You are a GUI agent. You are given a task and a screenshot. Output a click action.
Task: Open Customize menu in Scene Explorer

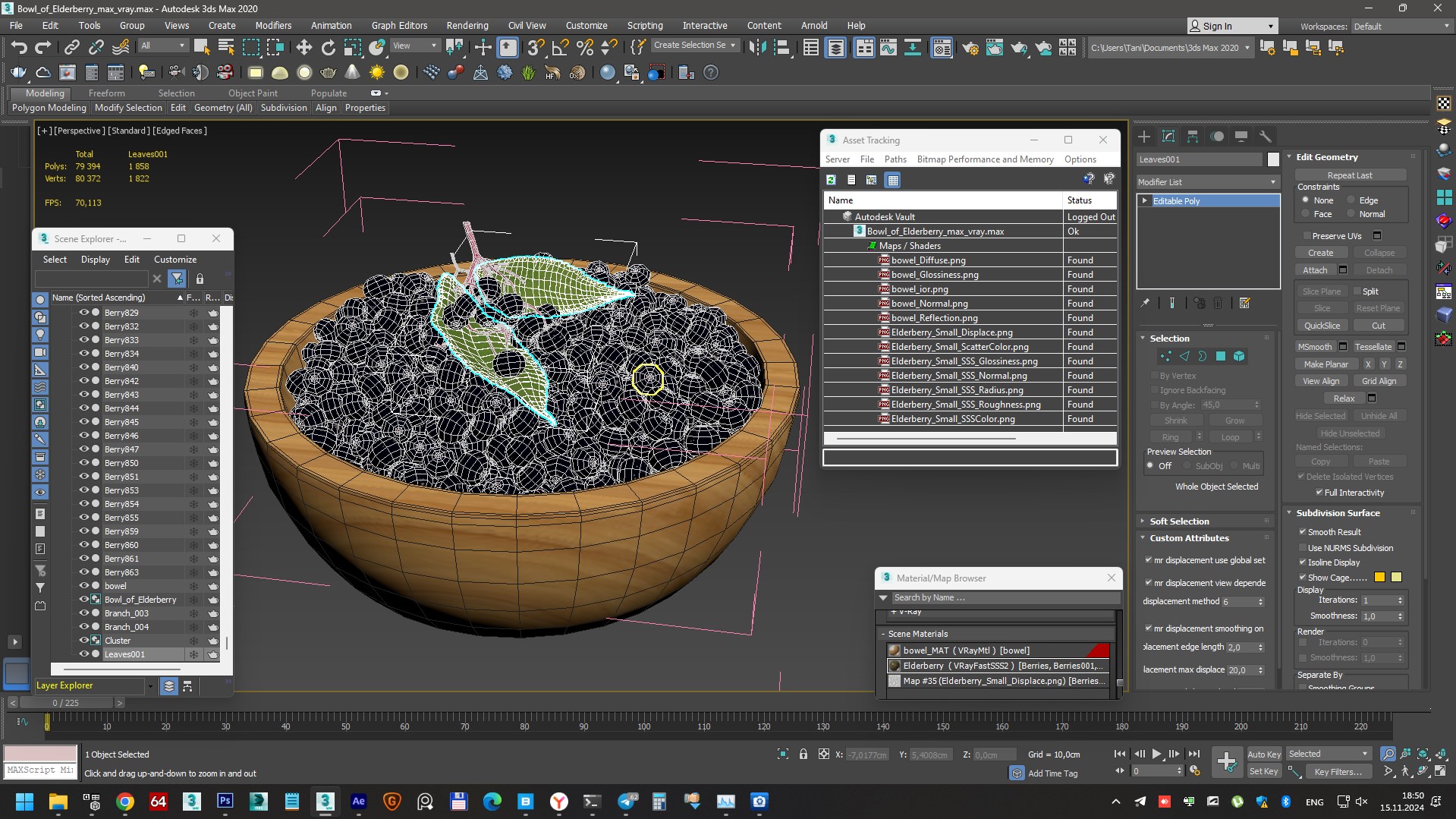pyautogui.click(x=175, y=260)
